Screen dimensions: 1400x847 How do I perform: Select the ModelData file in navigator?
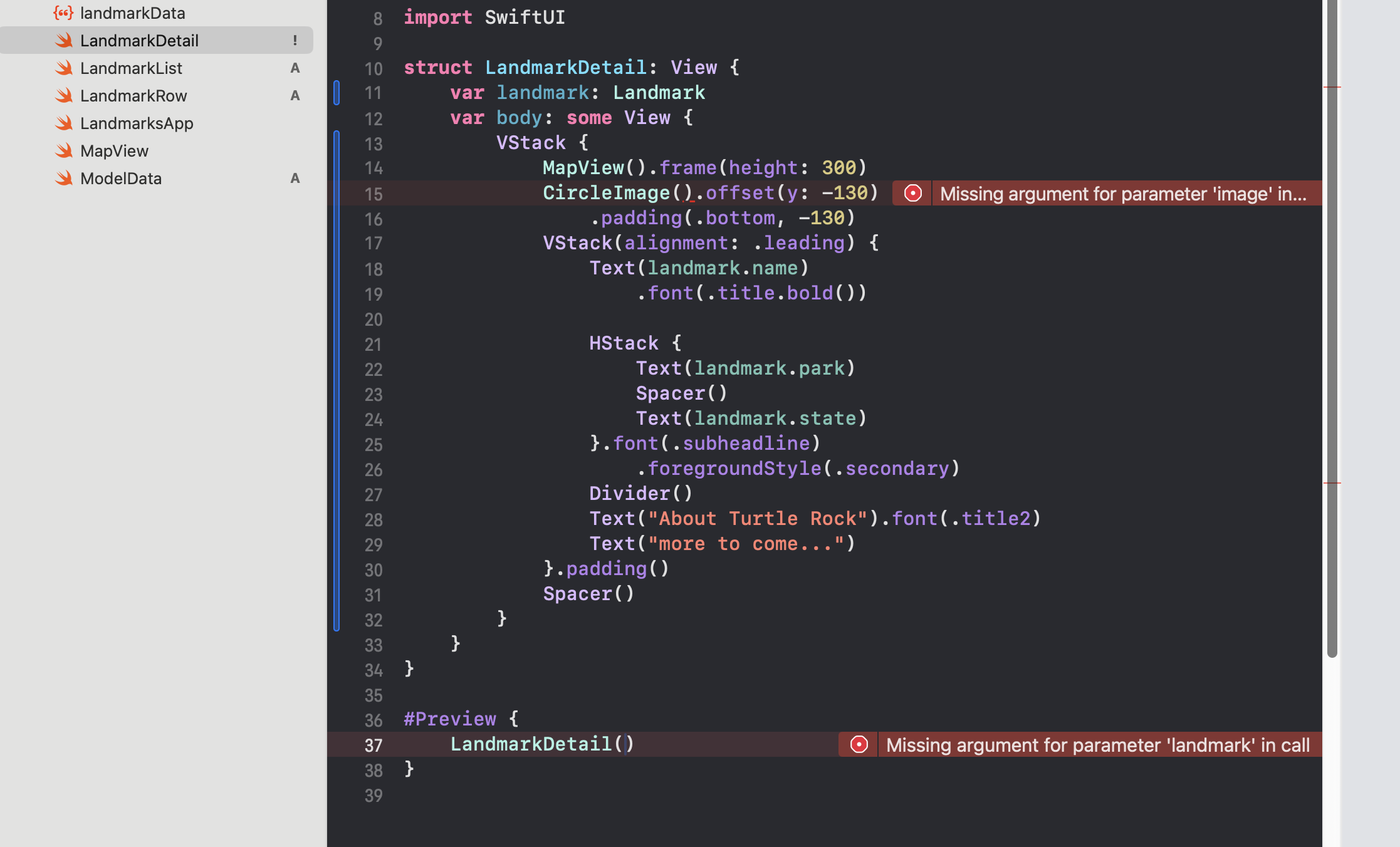121,179
